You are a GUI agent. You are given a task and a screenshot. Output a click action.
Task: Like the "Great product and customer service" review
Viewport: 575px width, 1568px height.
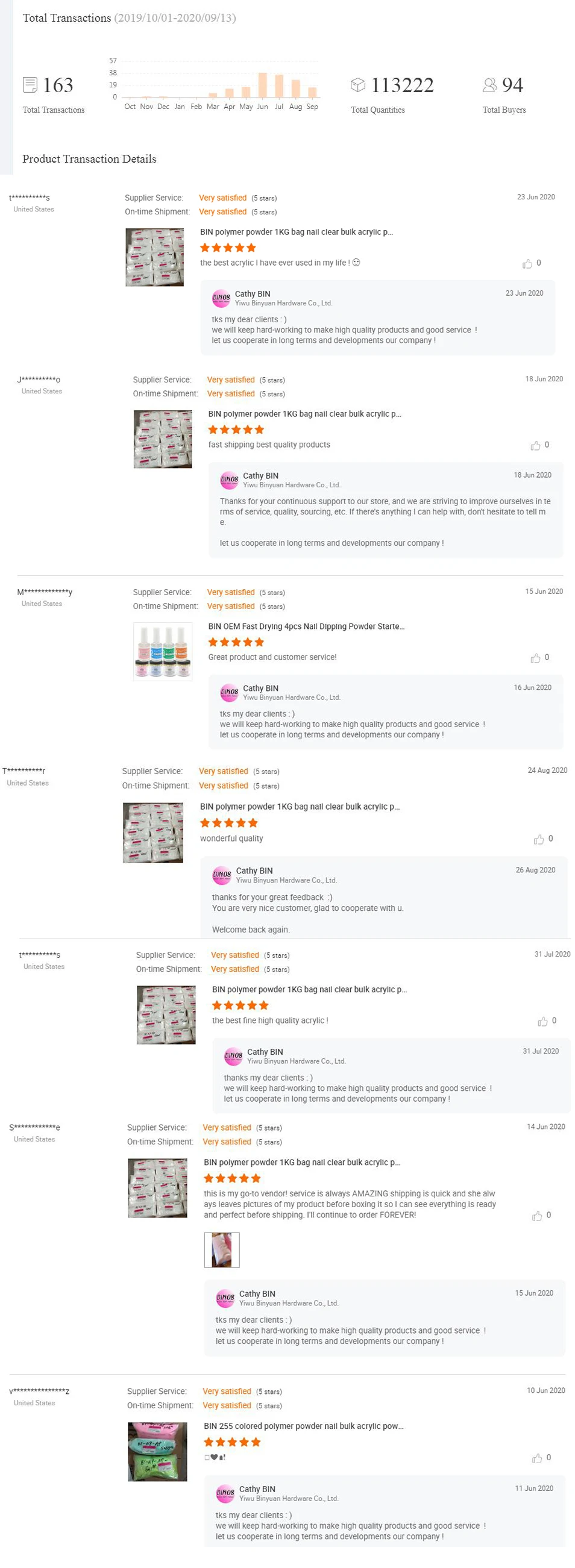pos(535,658)
